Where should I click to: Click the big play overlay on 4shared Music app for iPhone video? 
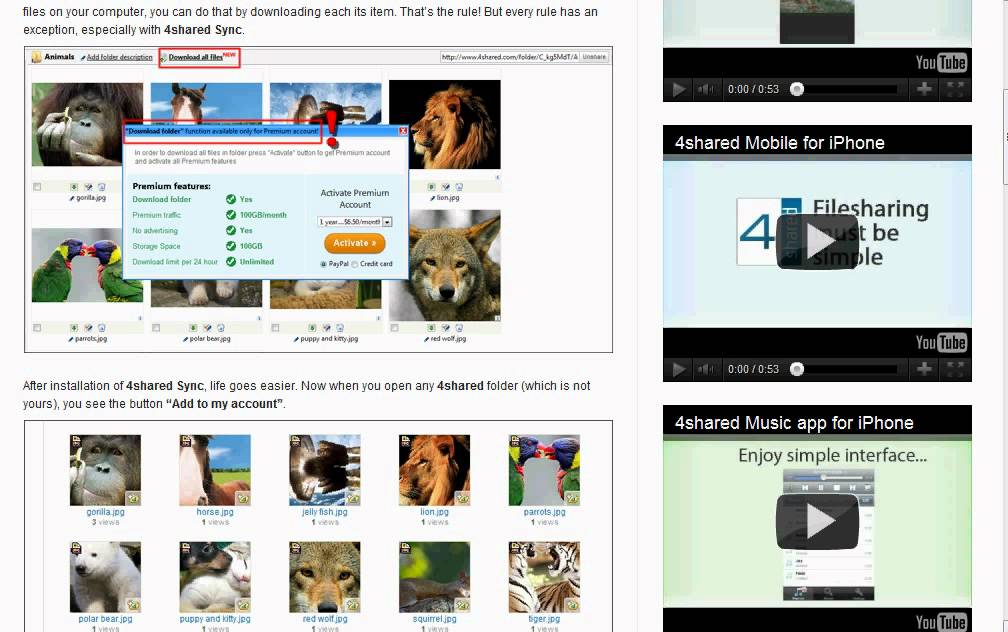pos(817,521)
